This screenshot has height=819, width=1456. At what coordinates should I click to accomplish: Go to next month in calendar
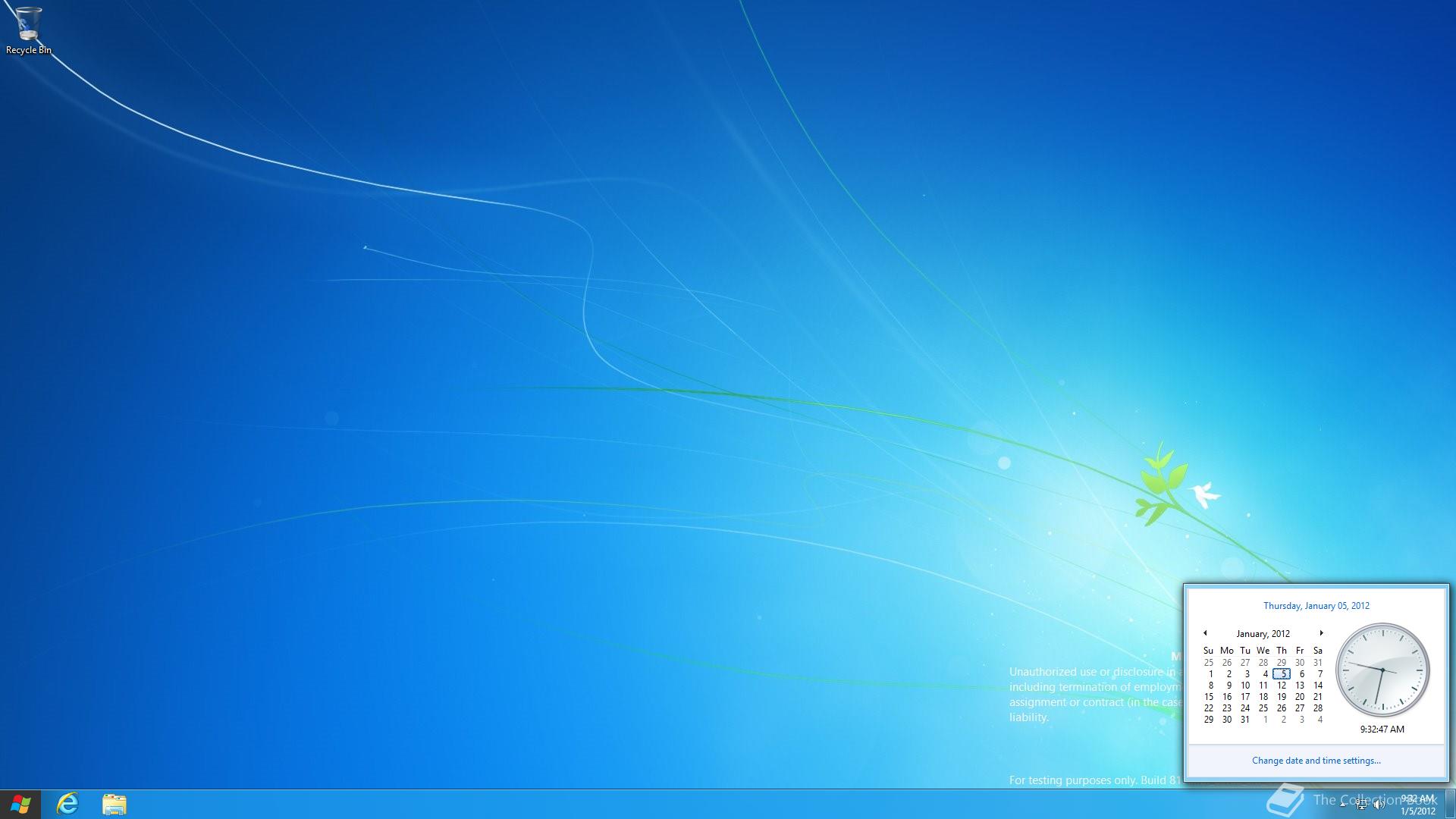tap(1321, 633)
